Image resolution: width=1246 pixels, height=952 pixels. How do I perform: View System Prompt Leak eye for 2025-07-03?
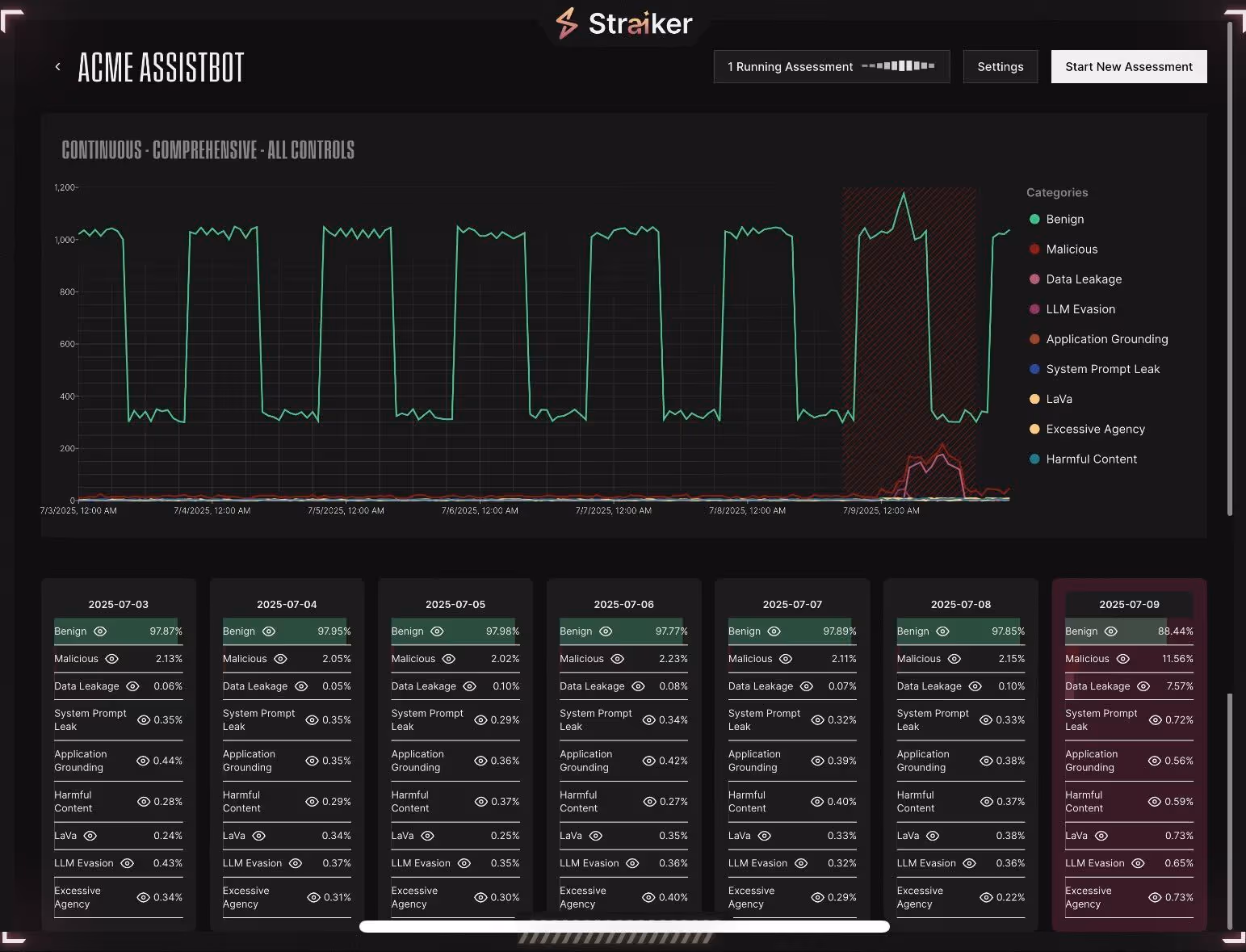[144, 720]
